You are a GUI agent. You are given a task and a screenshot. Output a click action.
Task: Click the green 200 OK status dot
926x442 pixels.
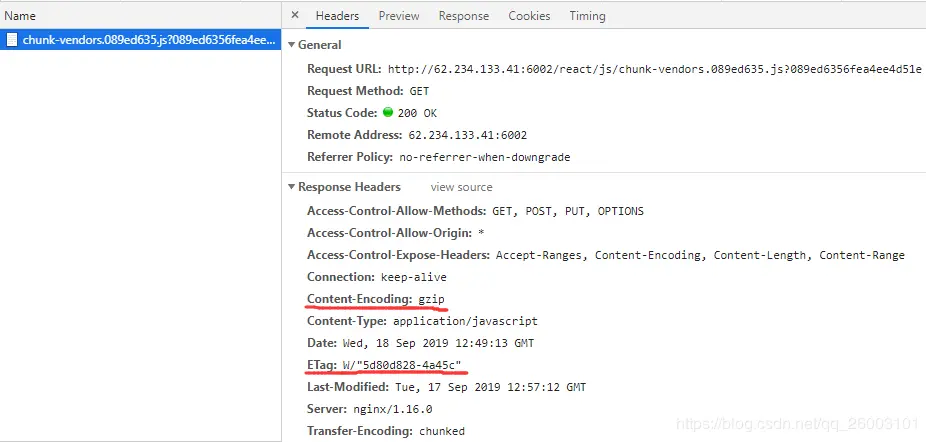[388, 112]
